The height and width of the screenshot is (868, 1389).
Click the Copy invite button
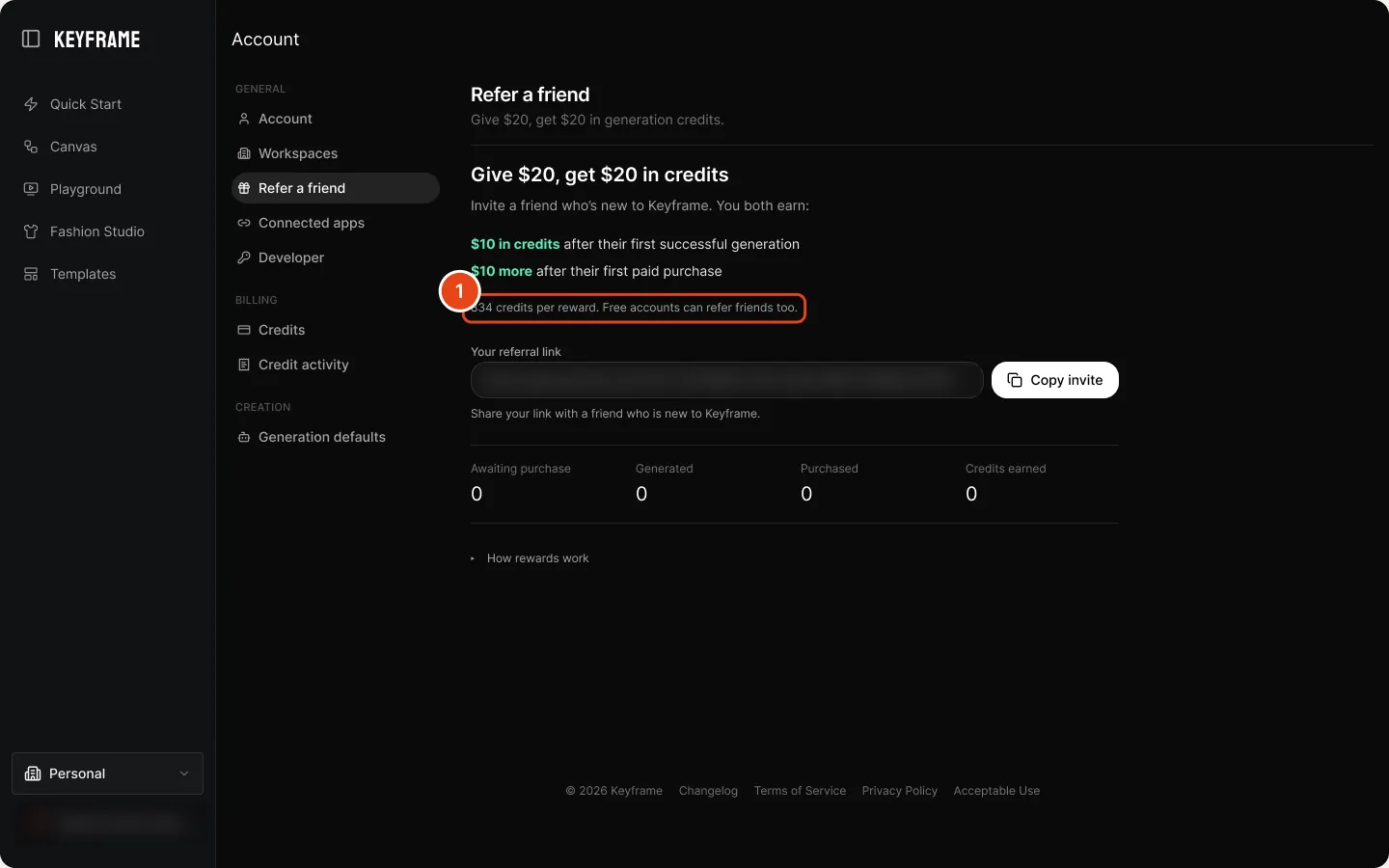coord(1055,380)
